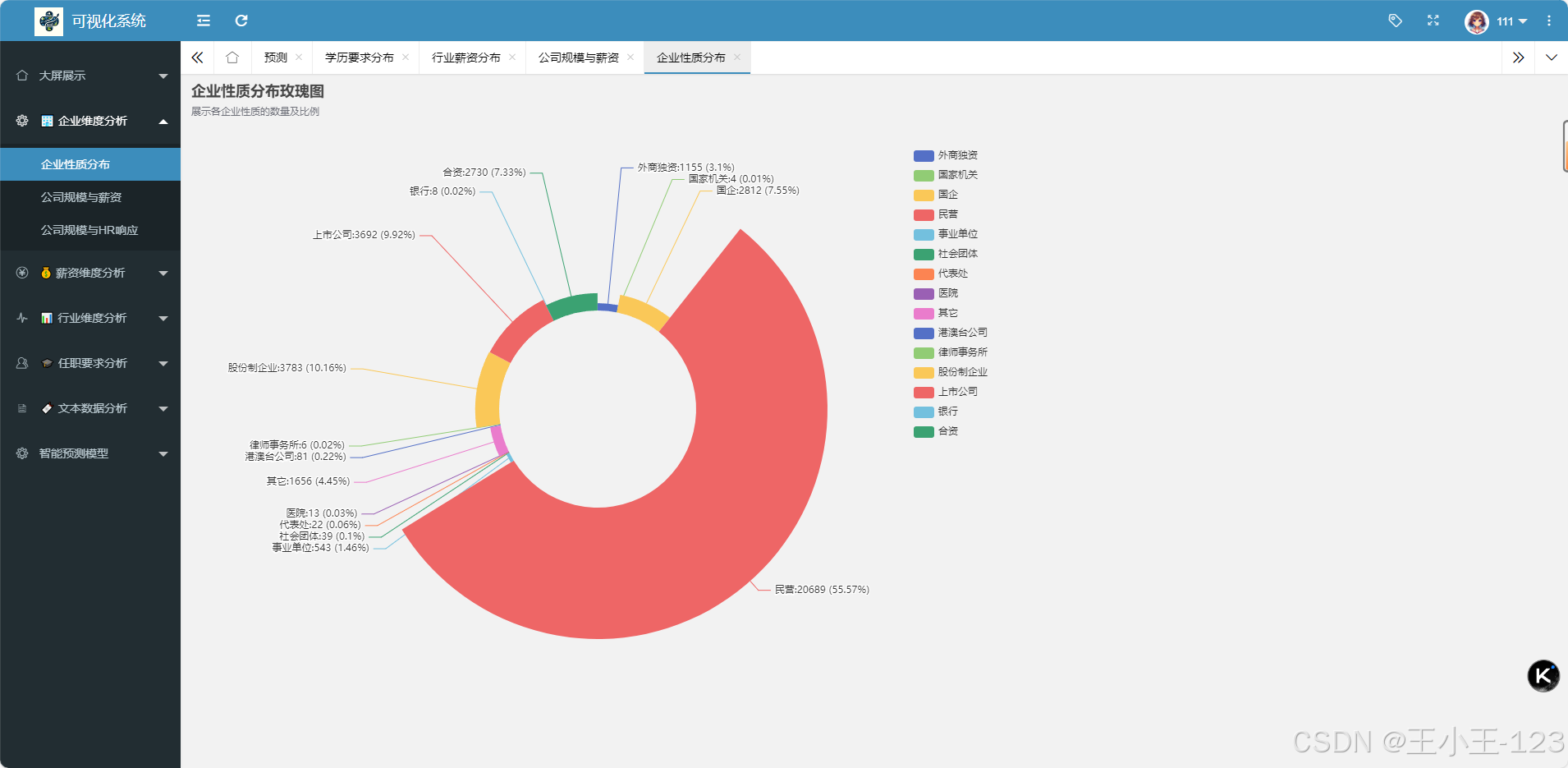Toggle 国家机关 series in the legend
Viewport: 1568px width, 768px height.
click(x=946, y=175)
